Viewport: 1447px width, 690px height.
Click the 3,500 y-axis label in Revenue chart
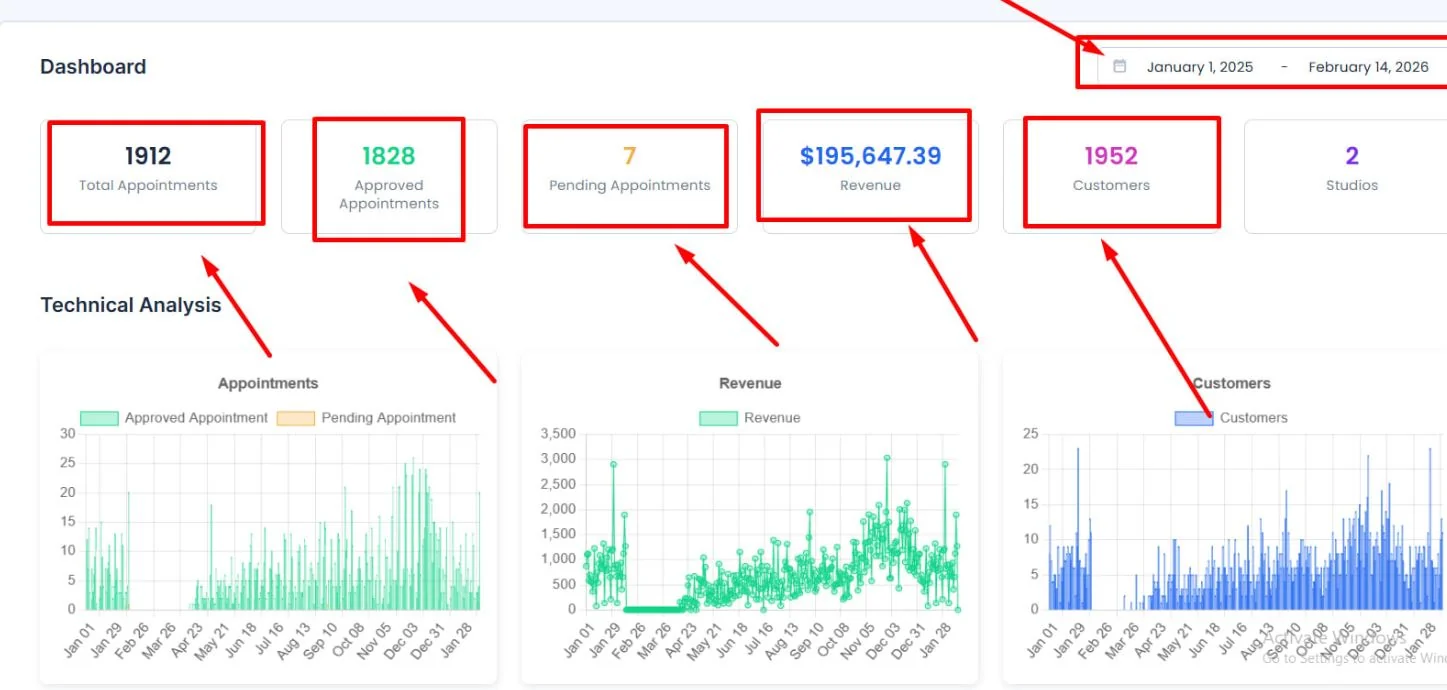click(558, 434)
